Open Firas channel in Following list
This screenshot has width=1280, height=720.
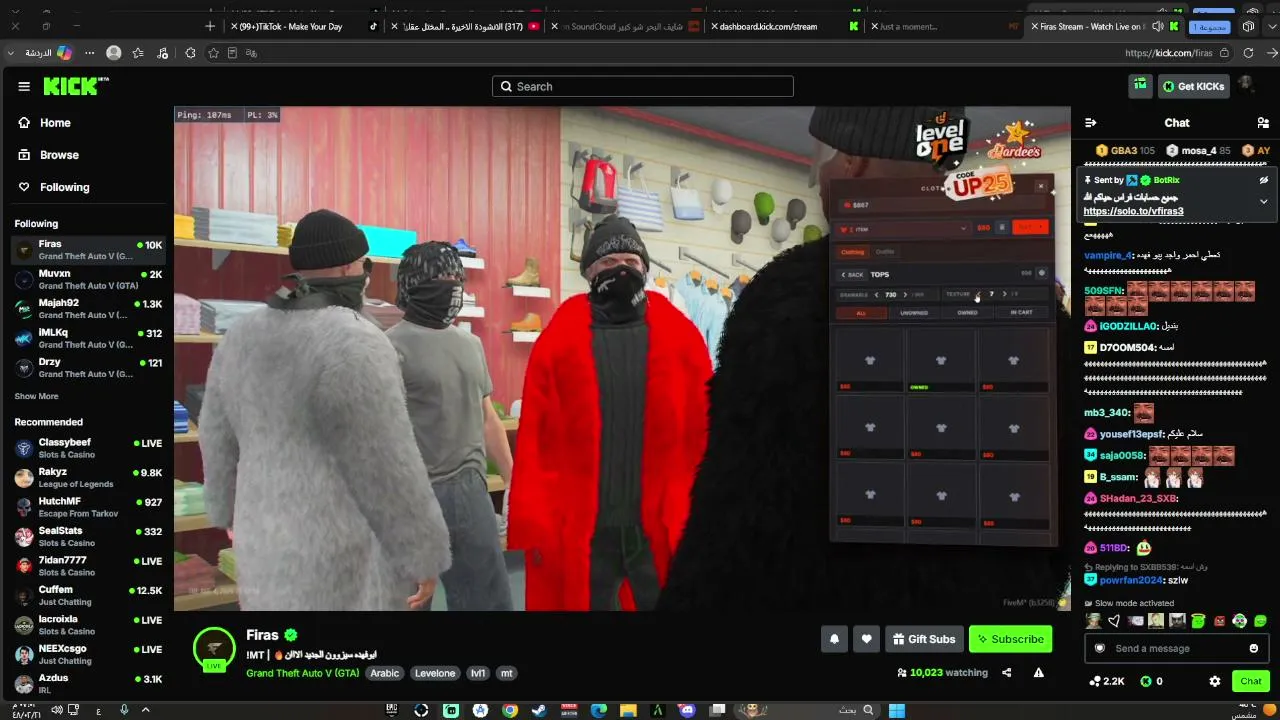(x=88, y=250)
